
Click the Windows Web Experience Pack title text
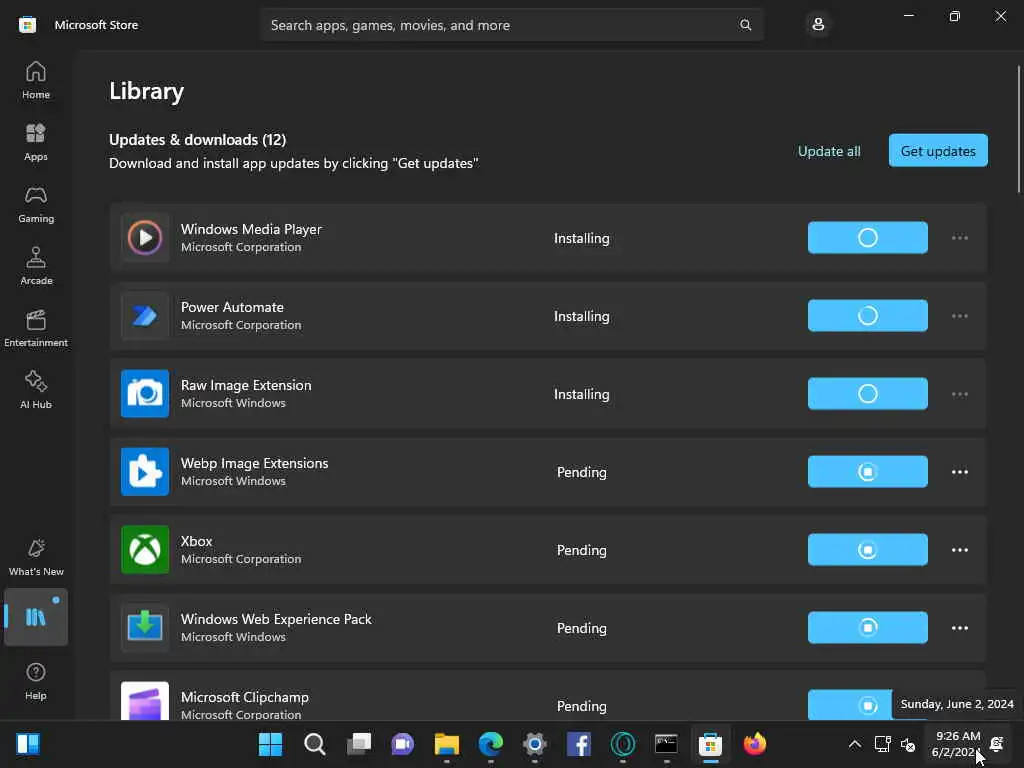tap(276, 619)
